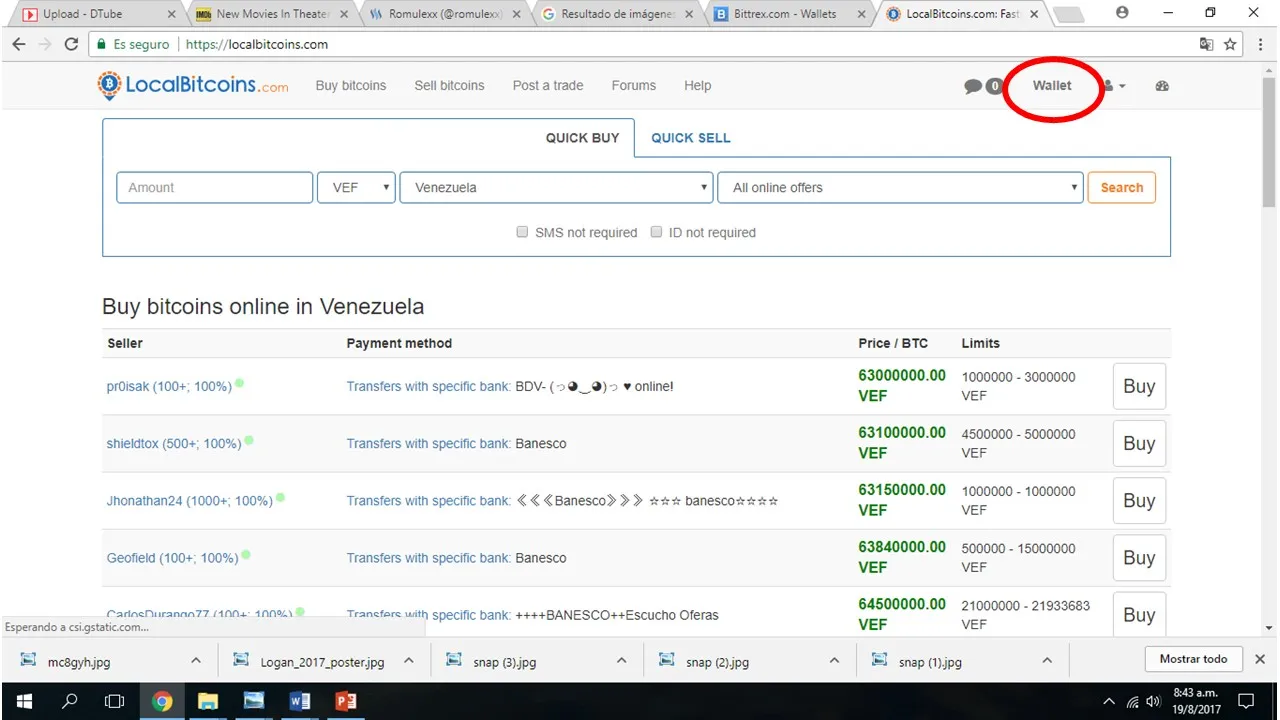
Task: Click the Amount input field
Action: [215, 187]
